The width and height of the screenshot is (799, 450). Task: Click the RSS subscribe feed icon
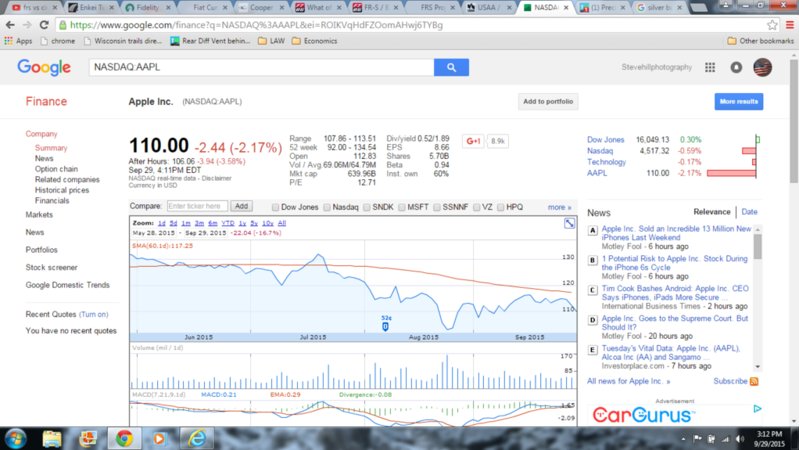[x=754, y=381]
